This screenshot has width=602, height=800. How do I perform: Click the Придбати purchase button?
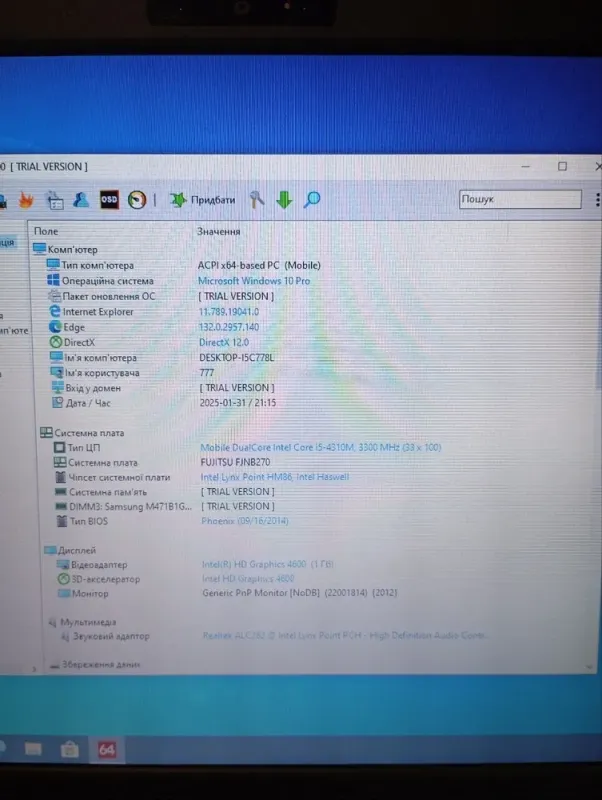[203, 200]
